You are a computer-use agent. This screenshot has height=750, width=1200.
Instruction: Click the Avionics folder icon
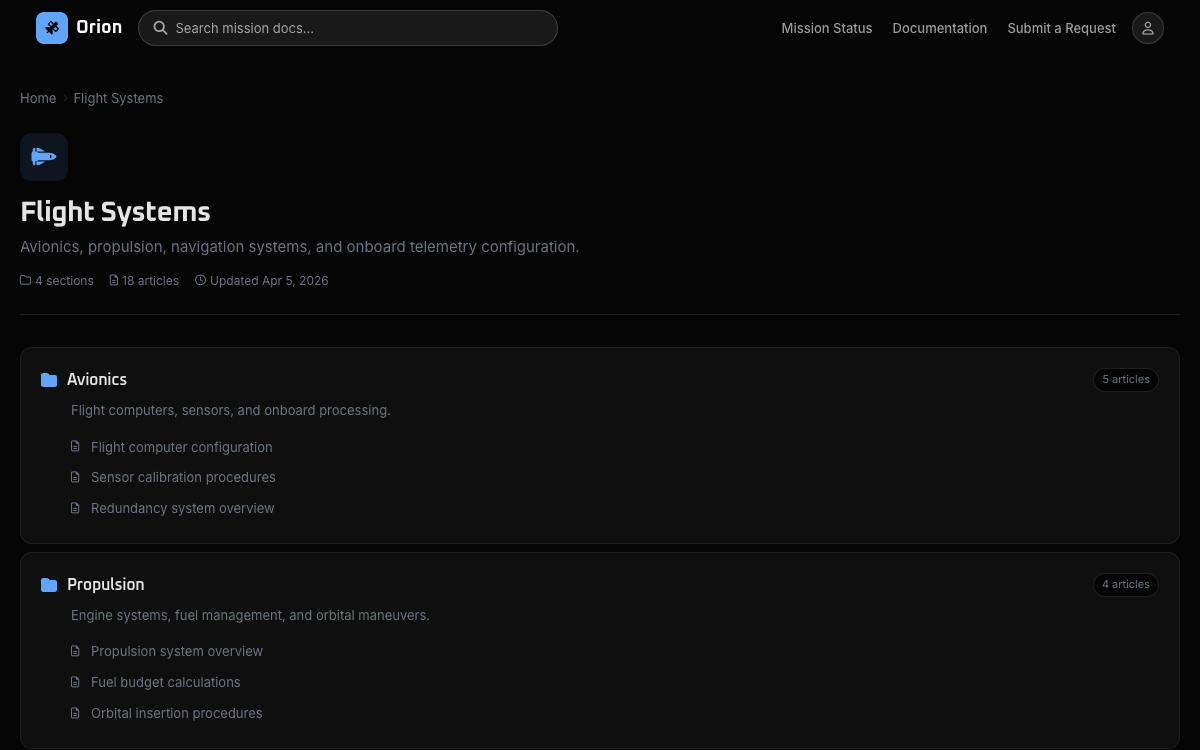click(49, 380)
